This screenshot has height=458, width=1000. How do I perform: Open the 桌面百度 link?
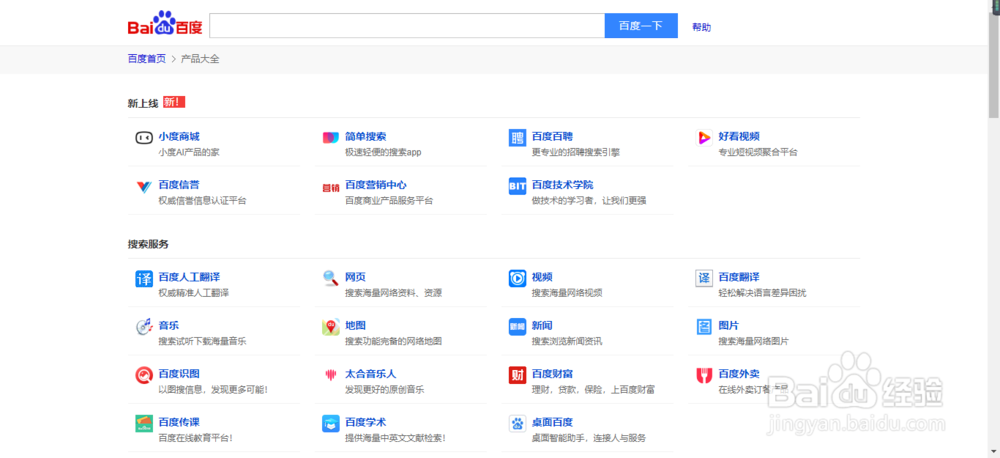click(x=552, y=422)
